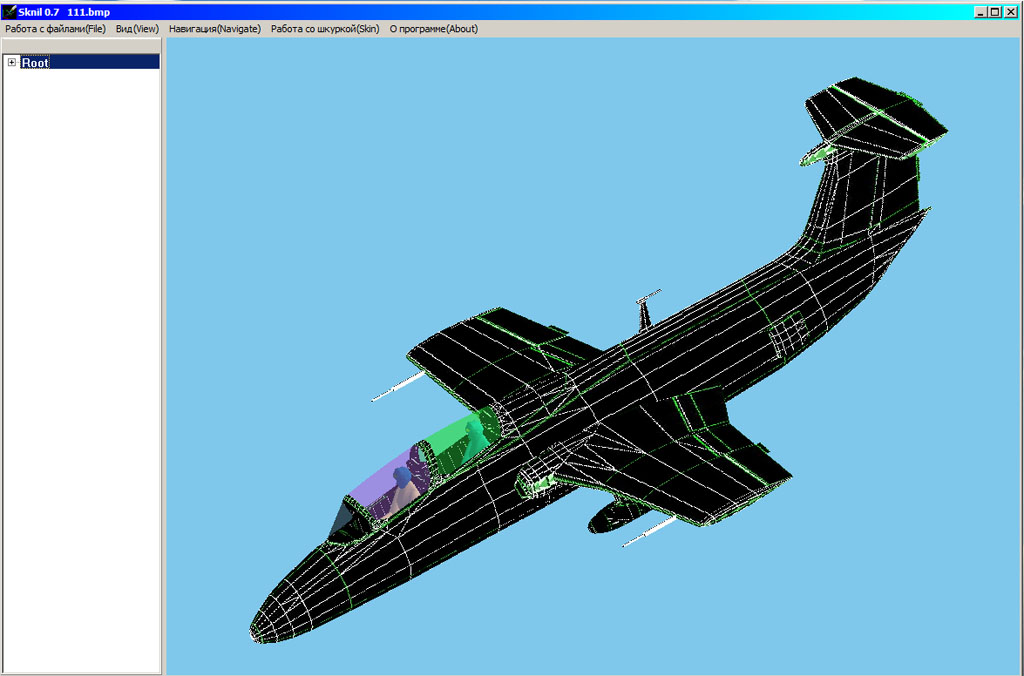This screenshot has height=676, width=1024.
Task: Open the Работа со шкуркой (Skin) menu
Action: pos(325,29)
